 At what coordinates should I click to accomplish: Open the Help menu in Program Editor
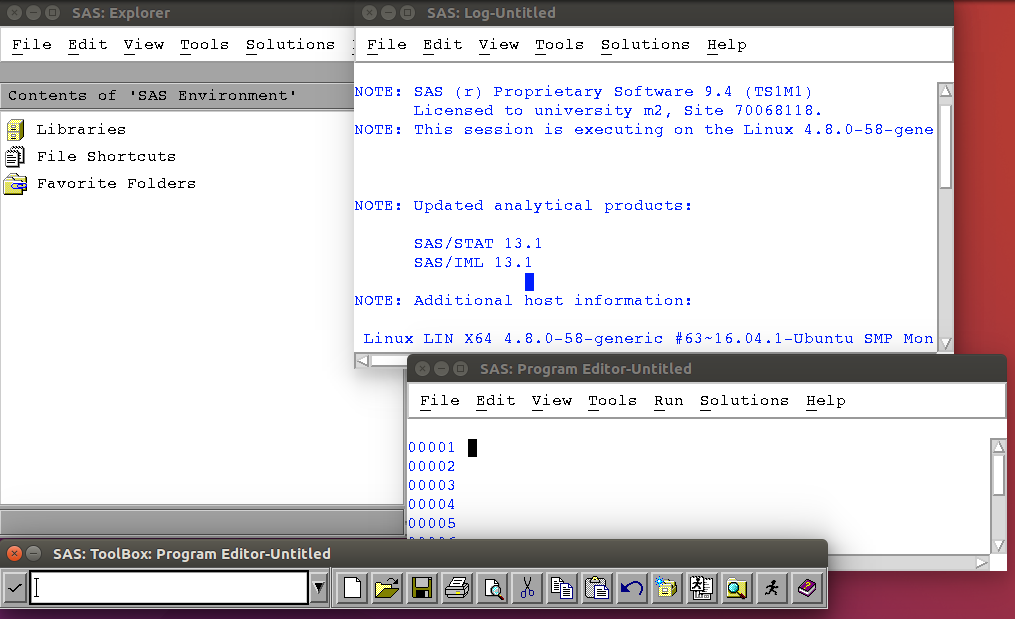click(825, 401)
